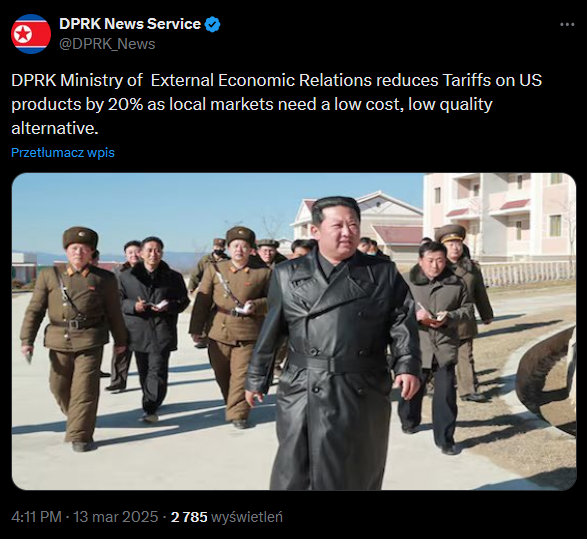Open the 2 785 views count
Screen dimensions: 587x539
pyautogui.click(x=189, y=517)
